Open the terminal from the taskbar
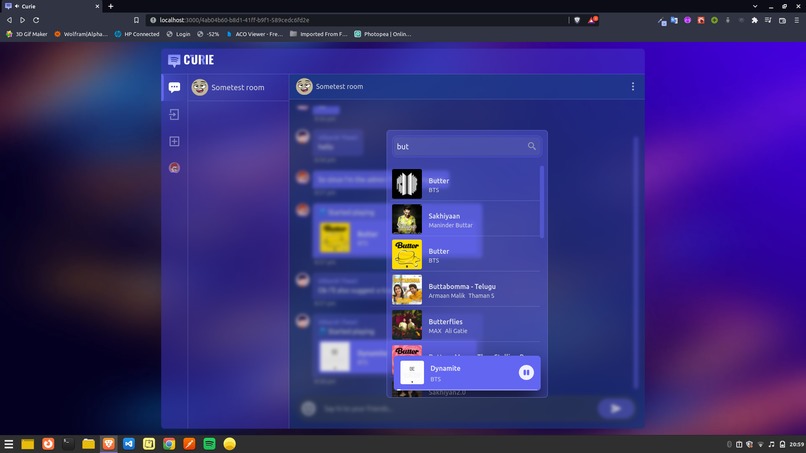806x453 pixels. pos(68,444)
